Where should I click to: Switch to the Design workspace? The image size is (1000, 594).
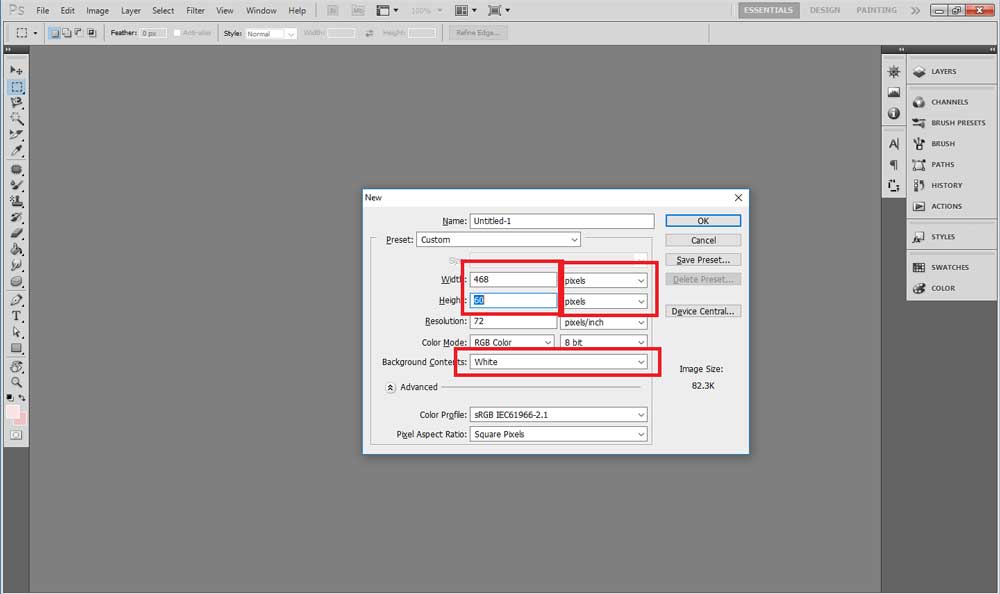coord(825,11)
